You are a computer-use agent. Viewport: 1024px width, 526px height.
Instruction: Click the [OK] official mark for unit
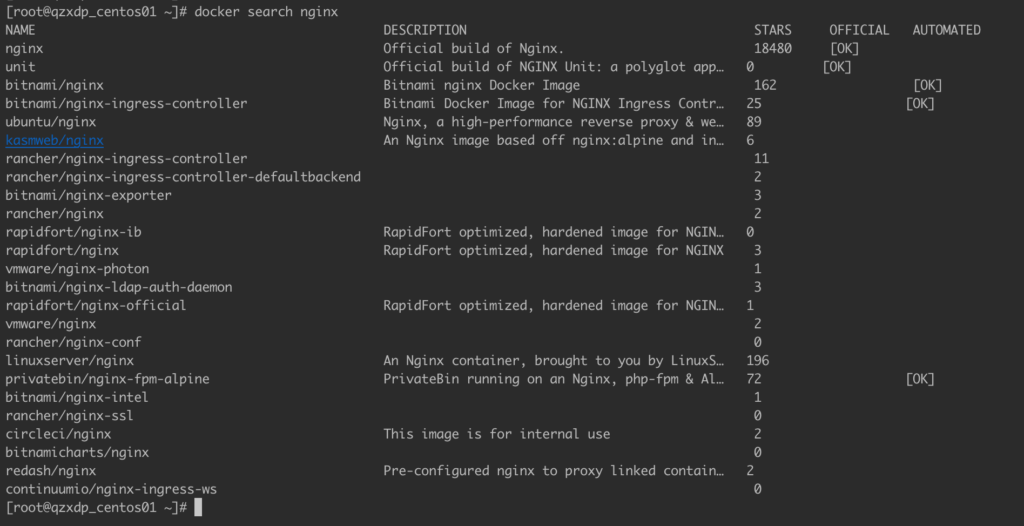837,67
